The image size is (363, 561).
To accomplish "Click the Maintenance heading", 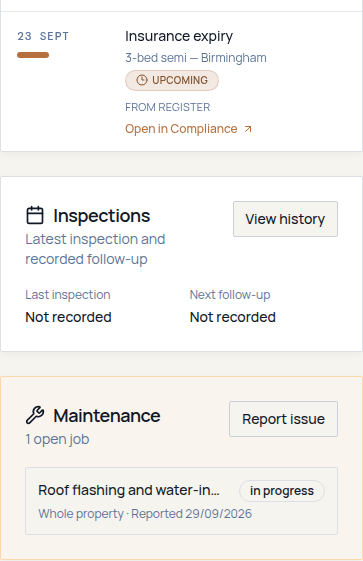I will click(x=107, y=416).
